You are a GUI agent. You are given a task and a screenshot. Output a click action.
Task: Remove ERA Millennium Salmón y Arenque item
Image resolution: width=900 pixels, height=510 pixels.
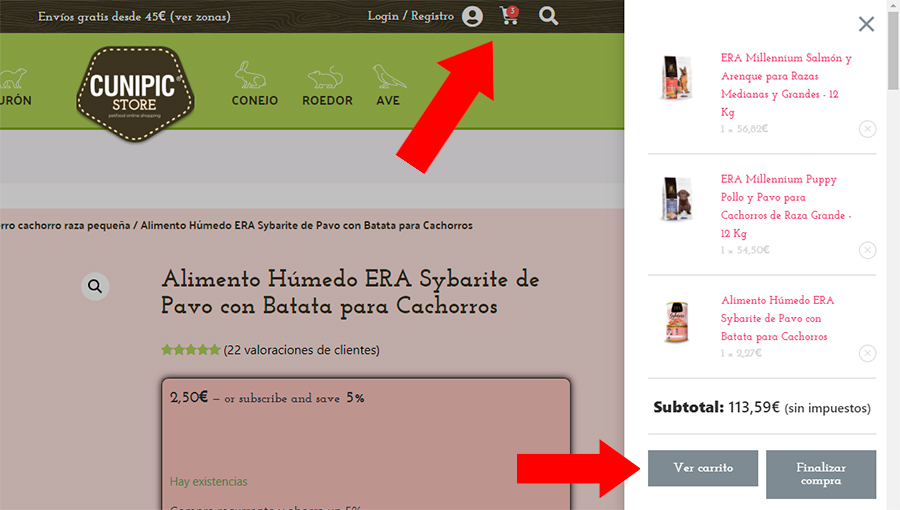pyautogui.click(x=867, y=129)
